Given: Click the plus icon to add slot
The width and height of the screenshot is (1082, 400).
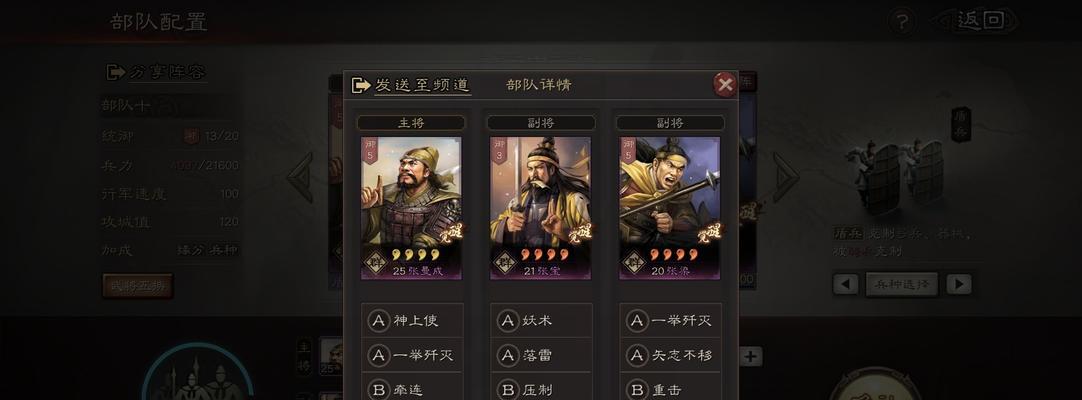Looking at the screenshot, I should pos(751,357).
